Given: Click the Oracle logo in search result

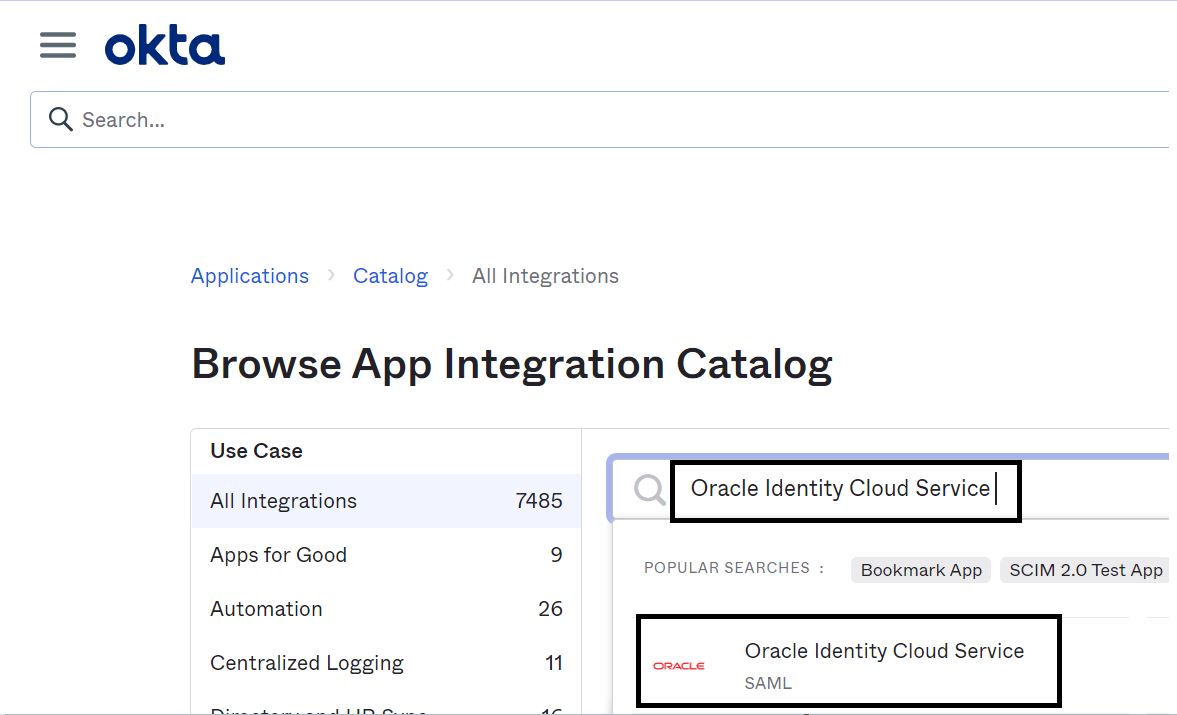Looking at the screenshot, I should pyautogui.click(x=679, y=665).
